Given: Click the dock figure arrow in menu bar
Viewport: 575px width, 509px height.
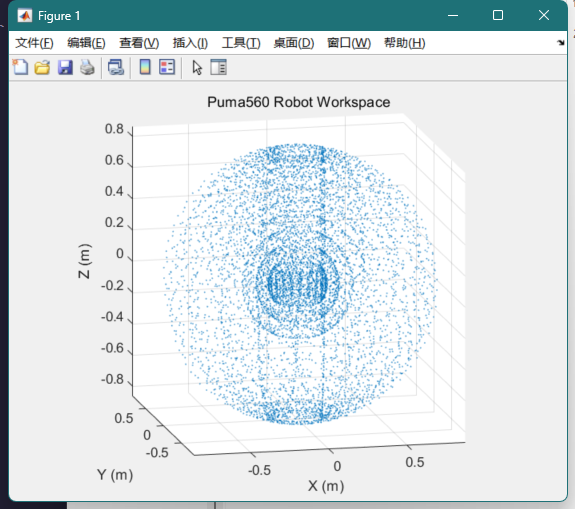Looking at the screenshot, I should coord(561,43).
